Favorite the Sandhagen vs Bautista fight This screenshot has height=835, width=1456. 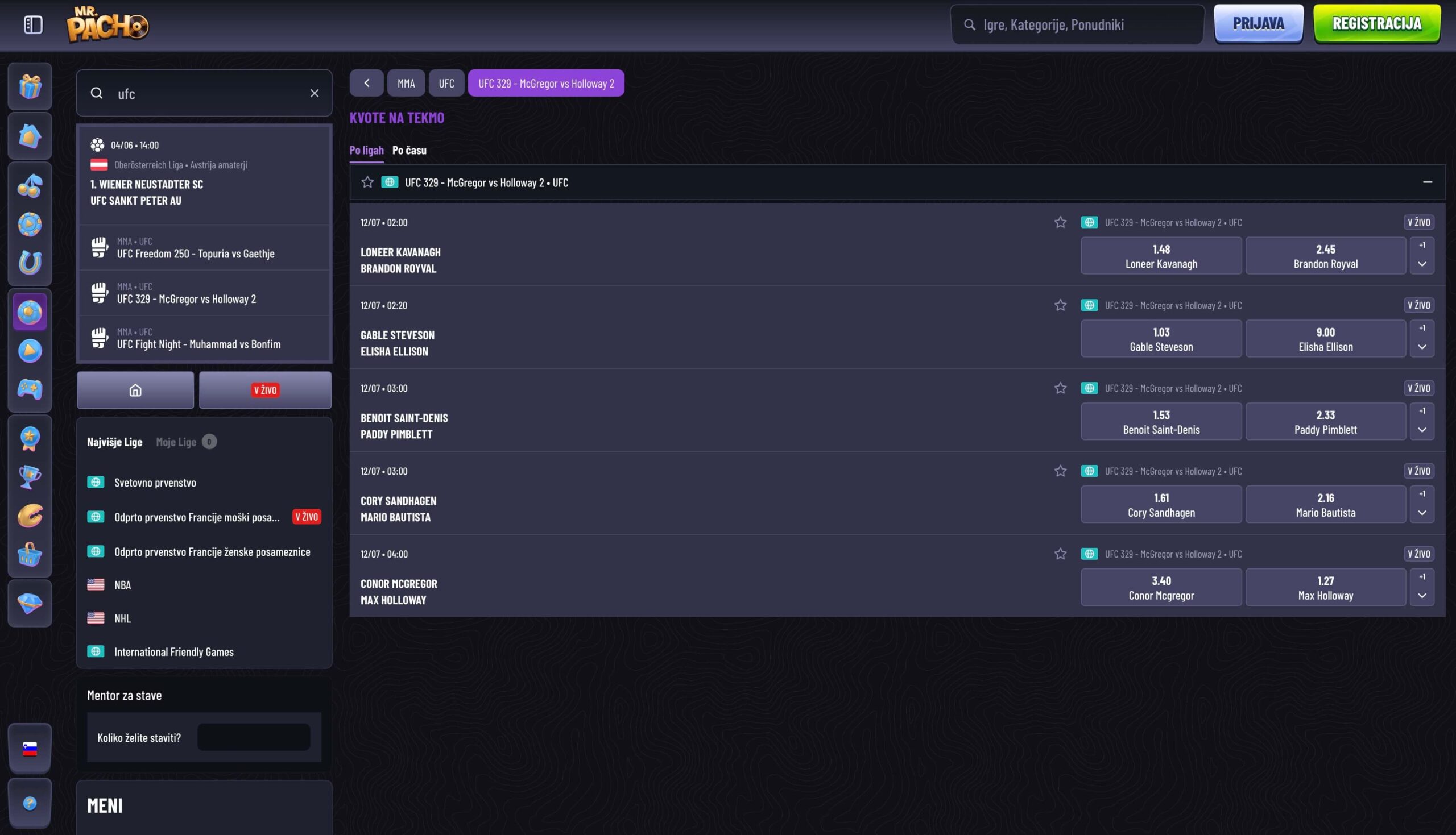click(x=1060, y=471)
